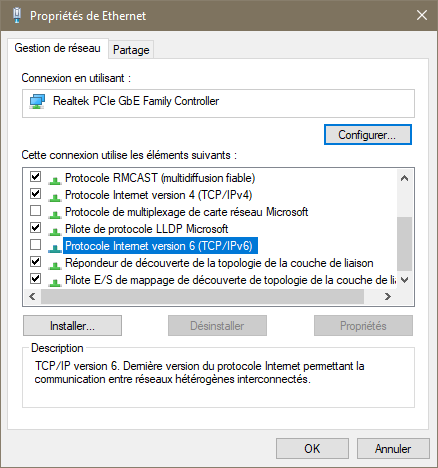The image size is (438, 468).
Task: Click the Realtek network adapter icon
Action: pos(37,102)
